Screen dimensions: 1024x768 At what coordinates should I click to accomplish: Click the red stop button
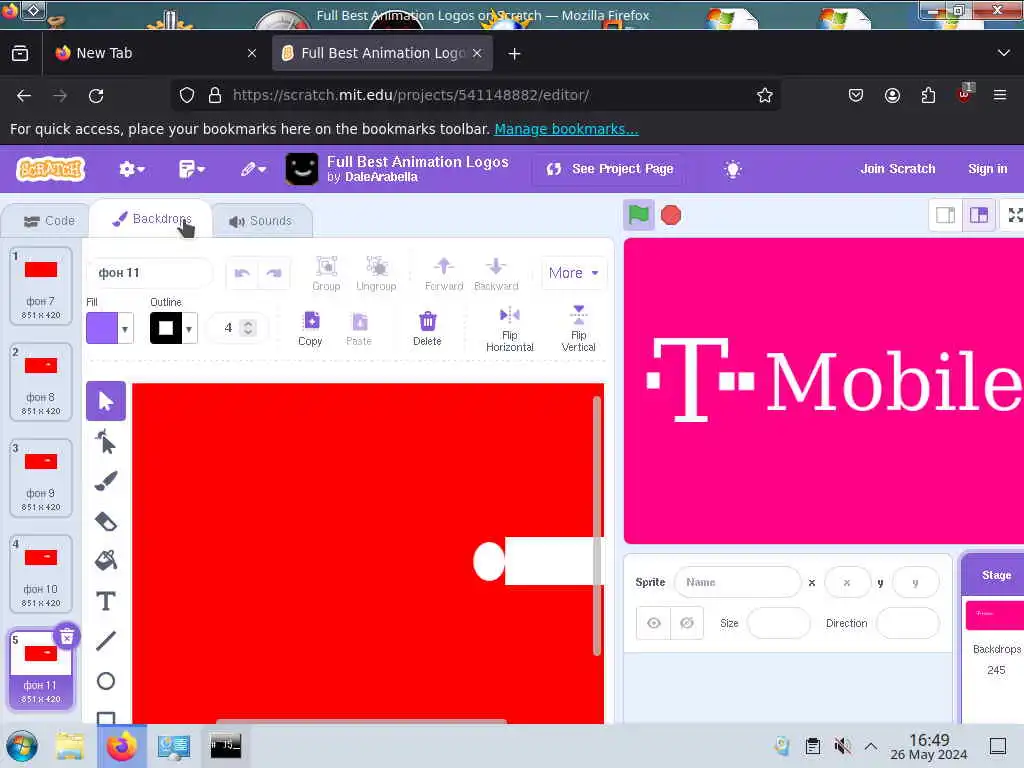pyautogui.click(x=671, y=215)
